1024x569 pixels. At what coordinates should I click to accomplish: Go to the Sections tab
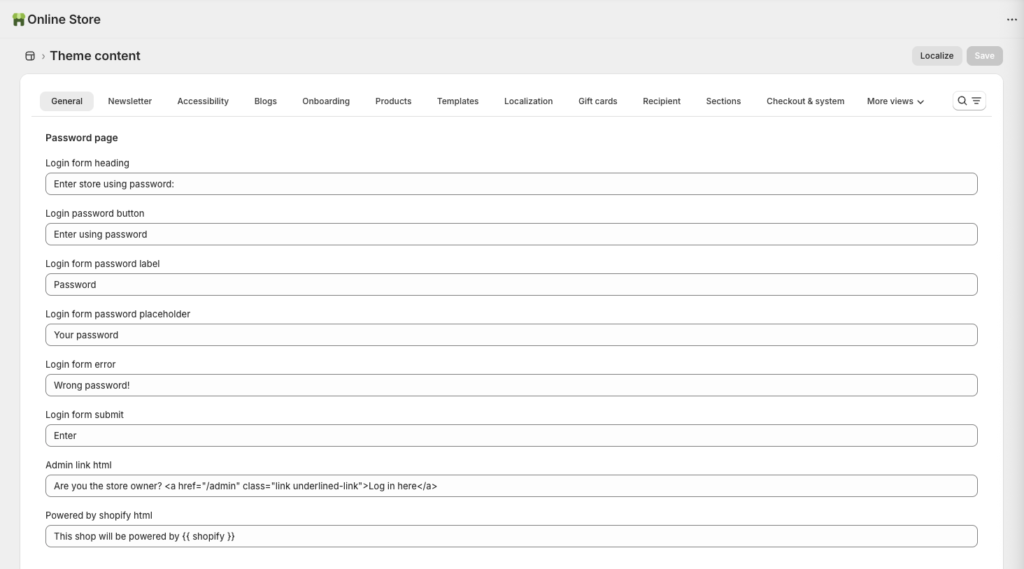724,101
